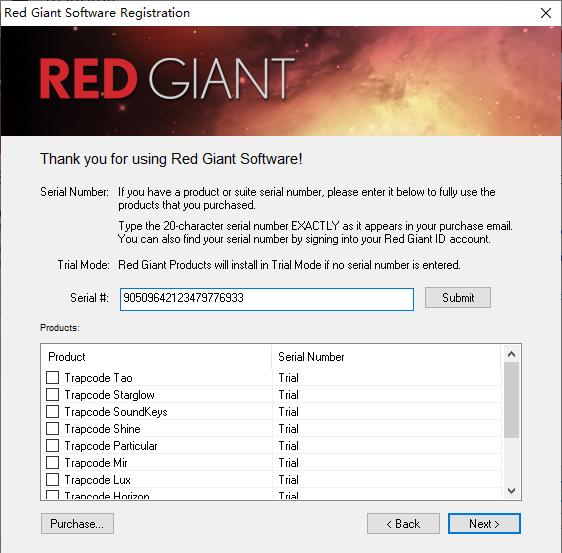The width and height of the screenshot is (562, 553).
Task: Open the Purchase dialog
Action: [77, 524]
